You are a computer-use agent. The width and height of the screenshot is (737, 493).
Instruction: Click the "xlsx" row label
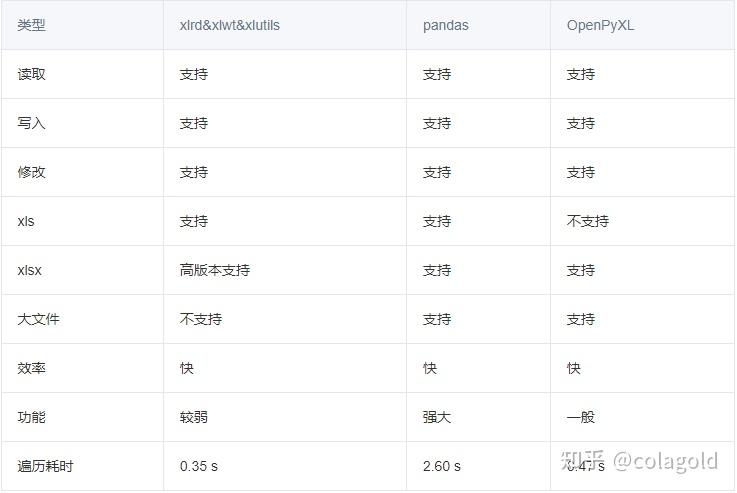pos(29,270)
